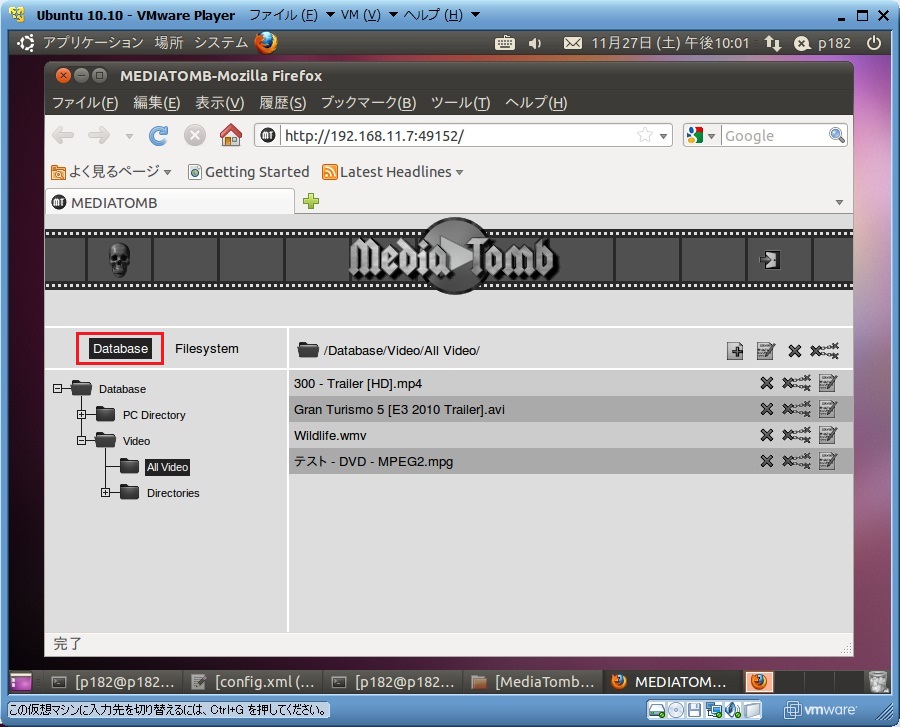Click the volume speaker icon in panel

click(535, 43)
